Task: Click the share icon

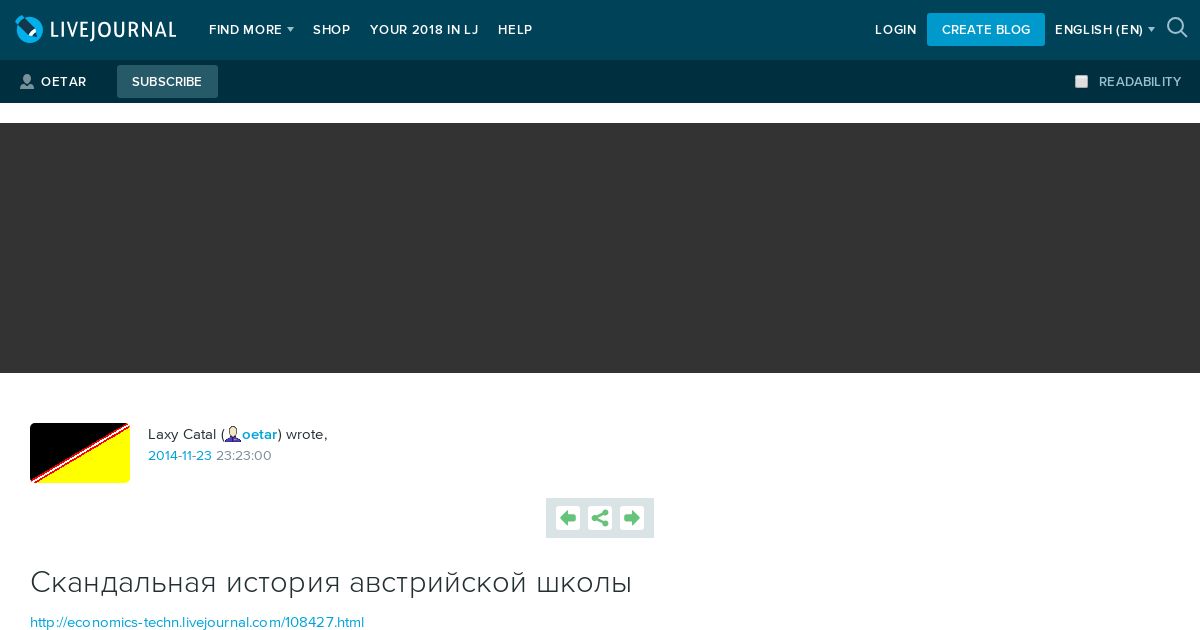Action: [600, 518]
